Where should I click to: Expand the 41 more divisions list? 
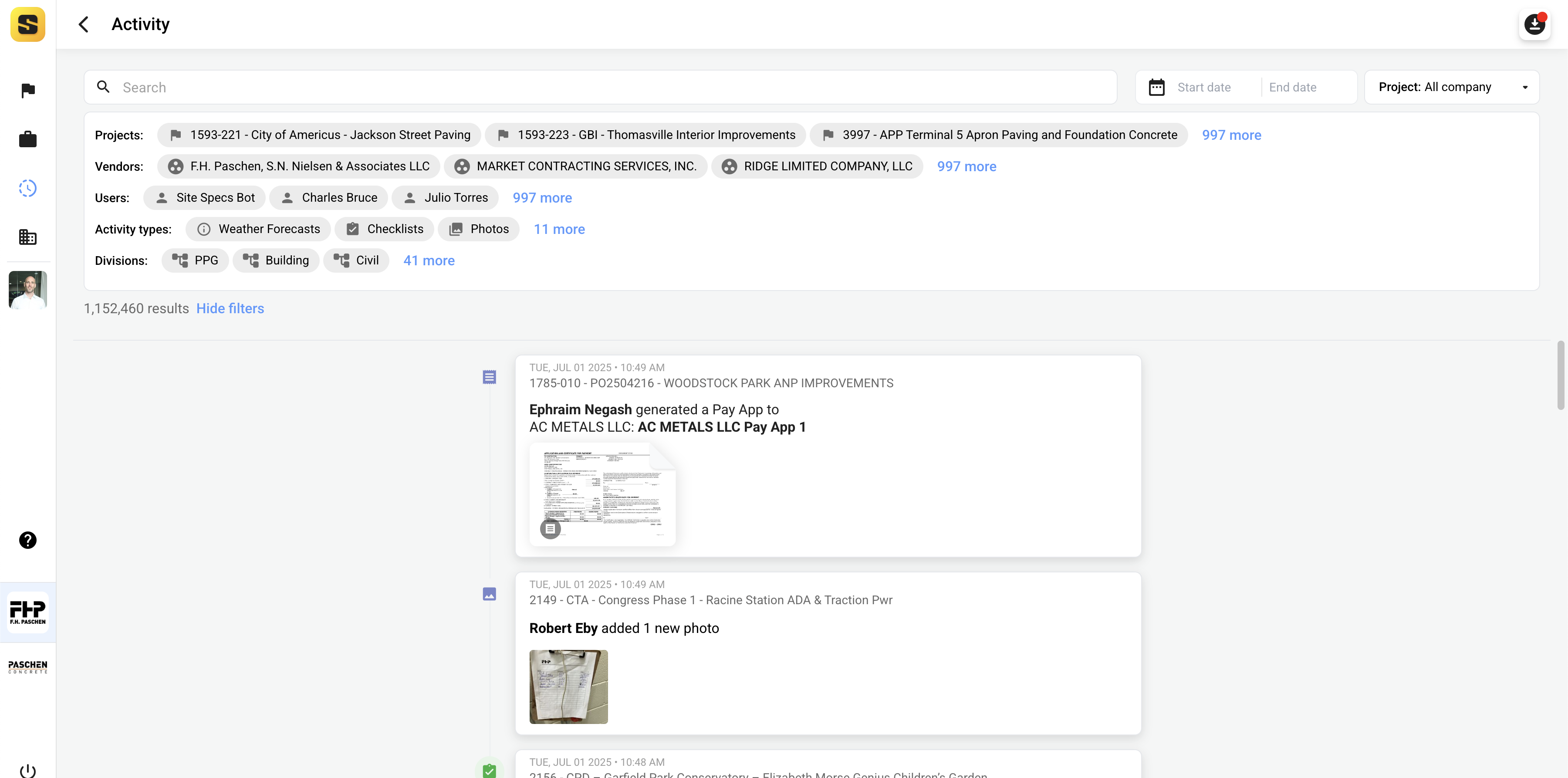[x=429, y=260]
